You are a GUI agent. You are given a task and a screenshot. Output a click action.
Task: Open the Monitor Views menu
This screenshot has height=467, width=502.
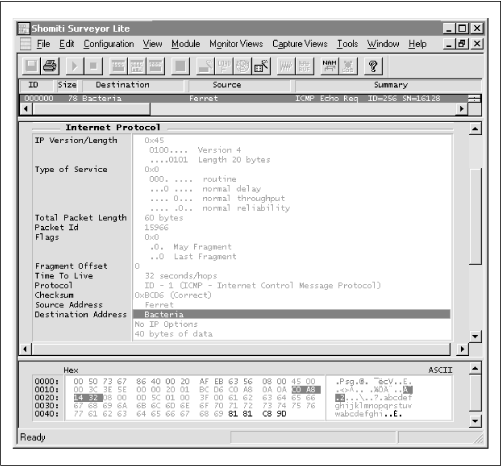pos(236,44)
